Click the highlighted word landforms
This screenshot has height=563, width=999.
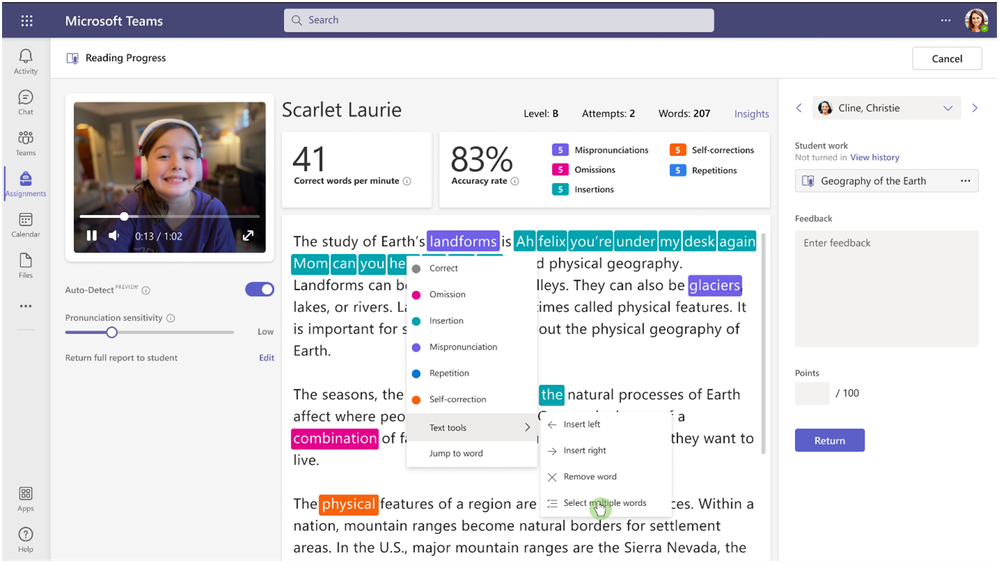click(463, 241)
